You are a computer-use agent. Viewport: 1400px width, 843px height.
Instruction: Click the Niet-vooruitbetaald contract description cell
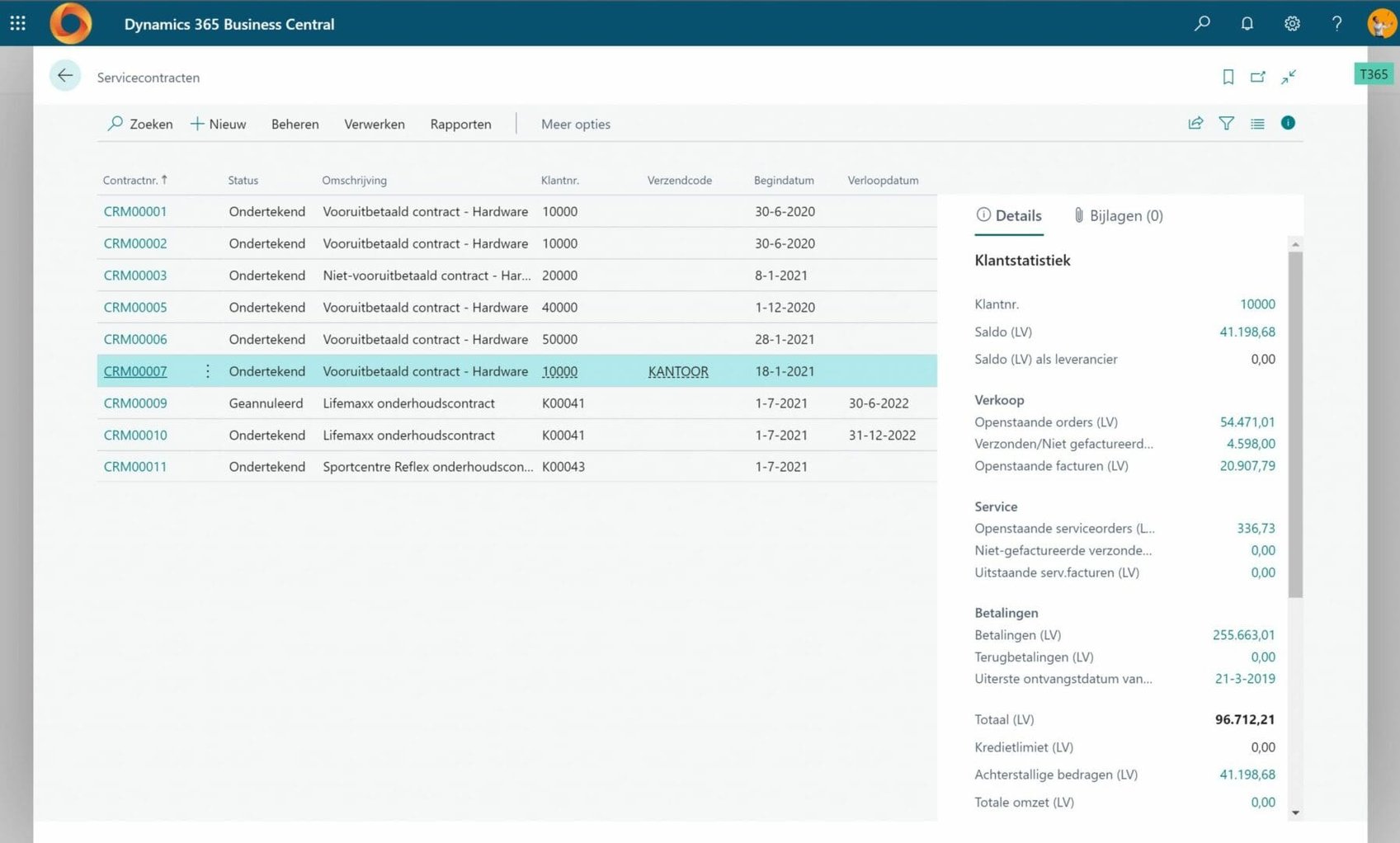[427, 276]
